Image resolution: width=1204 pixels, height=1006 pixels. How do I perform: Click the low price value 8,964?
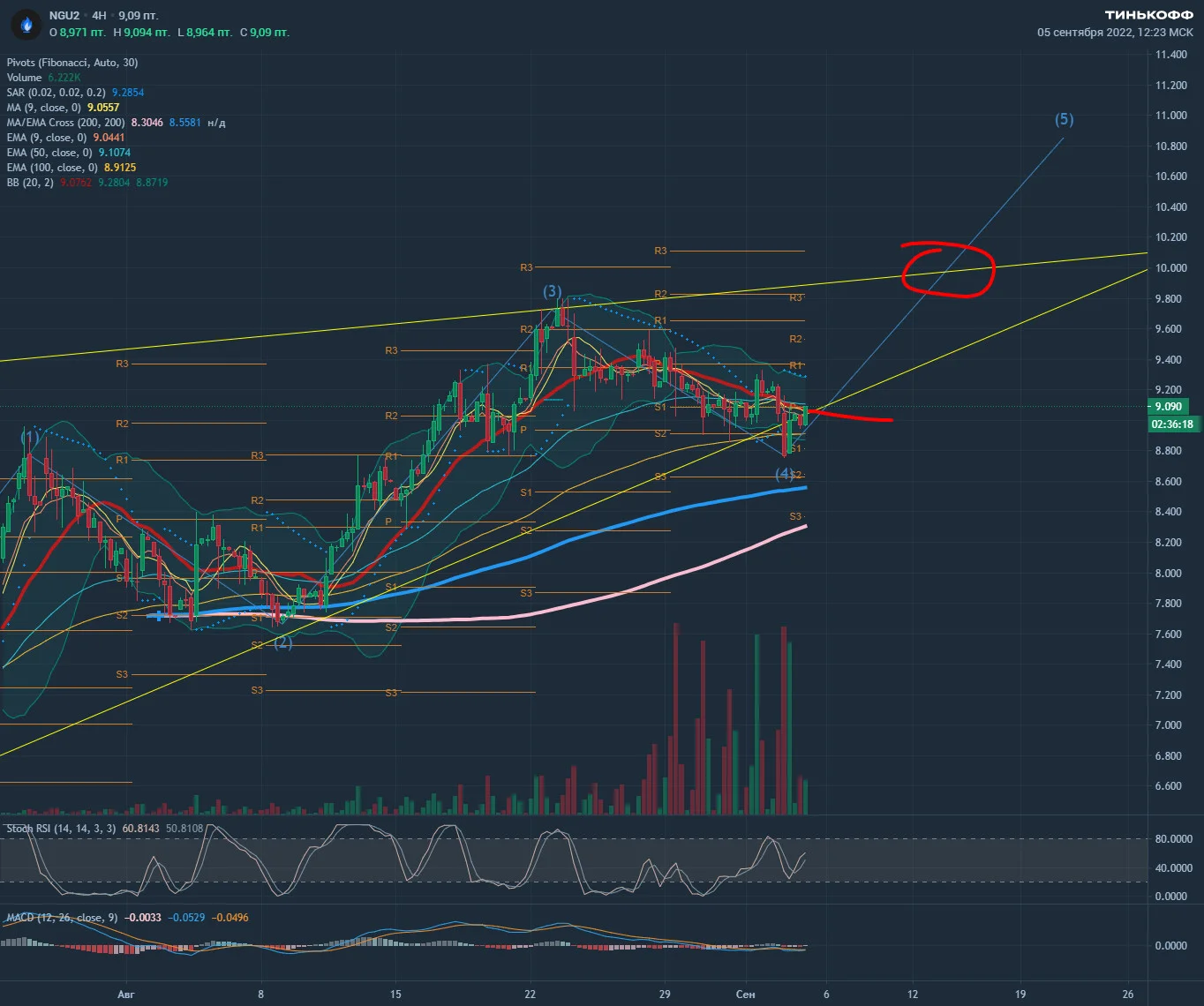(x=208, y=33)
